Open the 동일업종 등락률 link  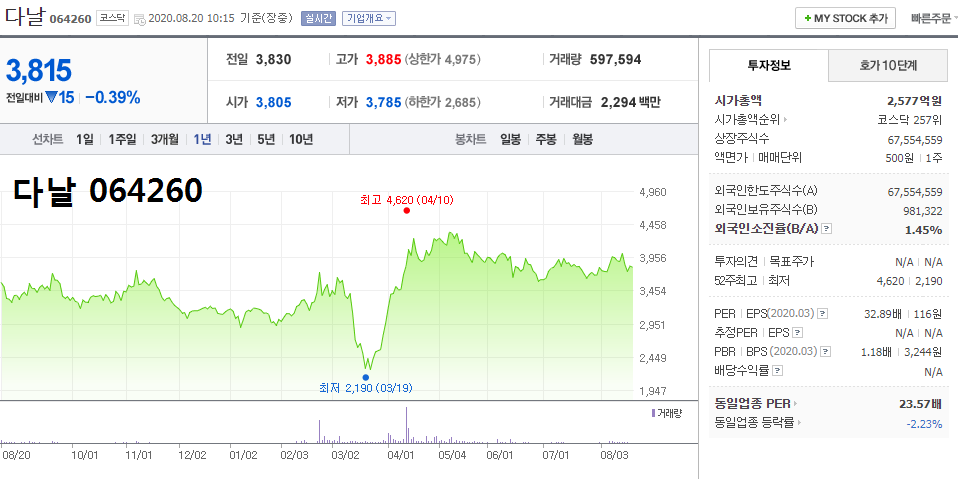758,422
